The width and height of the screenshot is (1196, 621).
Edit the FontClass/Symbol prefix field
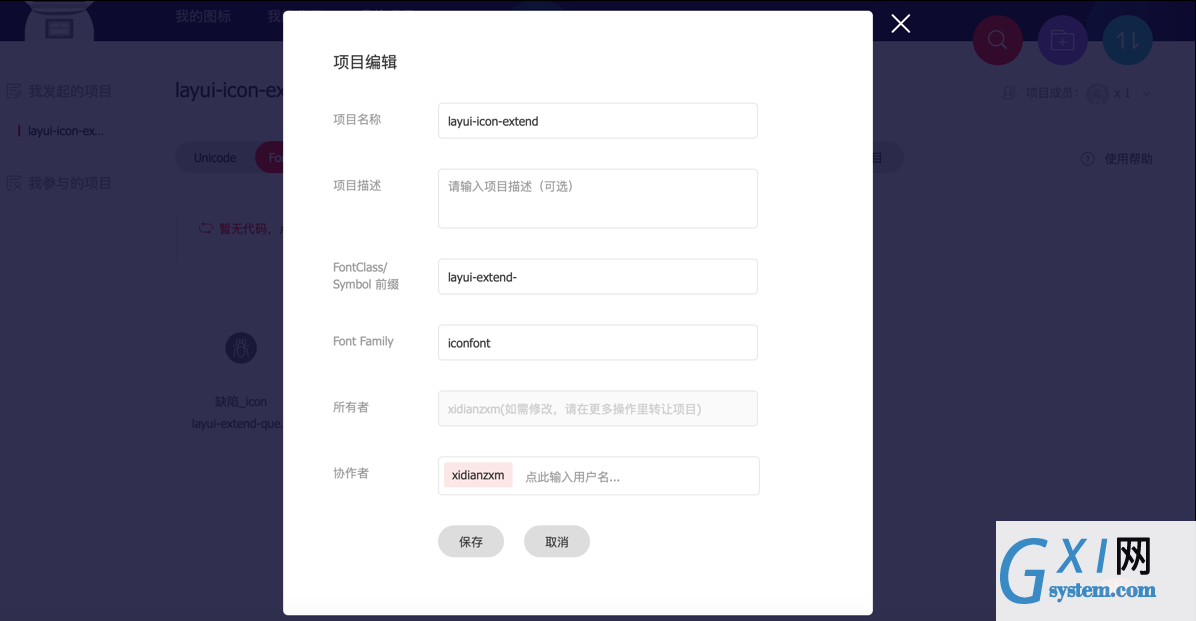(x=597, y=276)
